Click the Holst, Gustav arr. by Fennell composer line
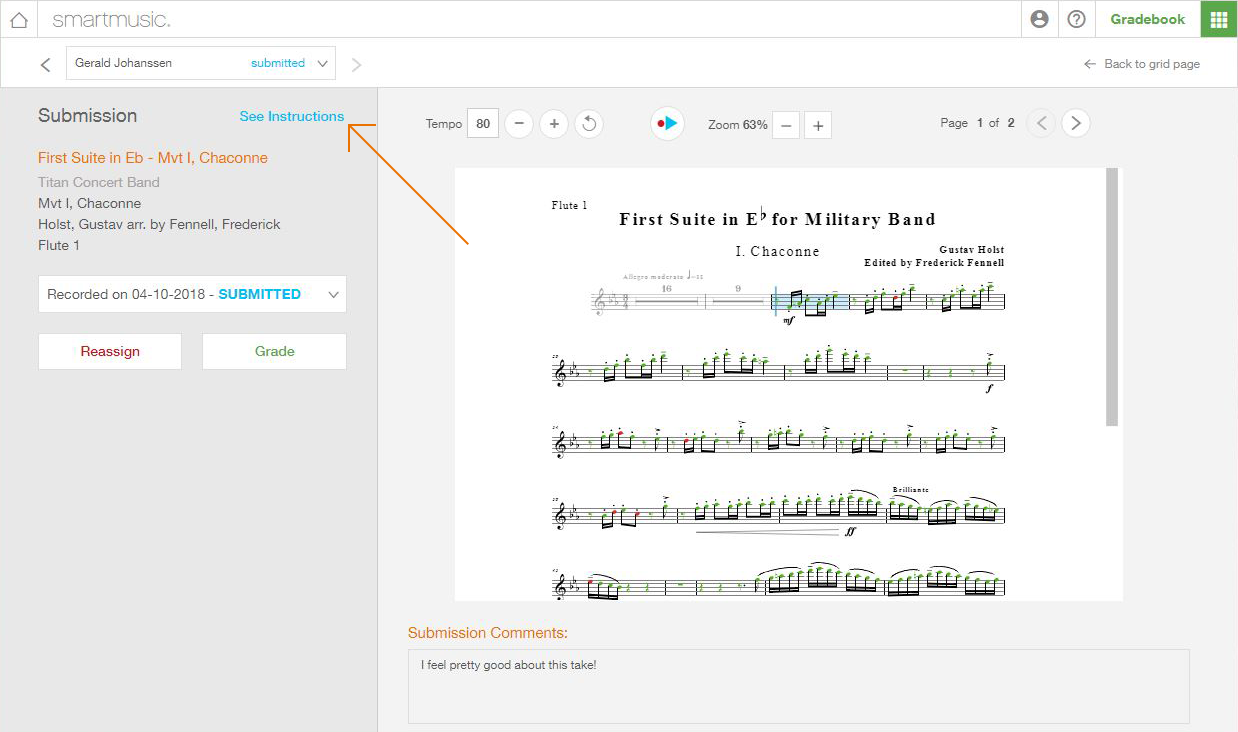Image resolution: width=1238 pixels, height=732 pixels. coord(159,224)
